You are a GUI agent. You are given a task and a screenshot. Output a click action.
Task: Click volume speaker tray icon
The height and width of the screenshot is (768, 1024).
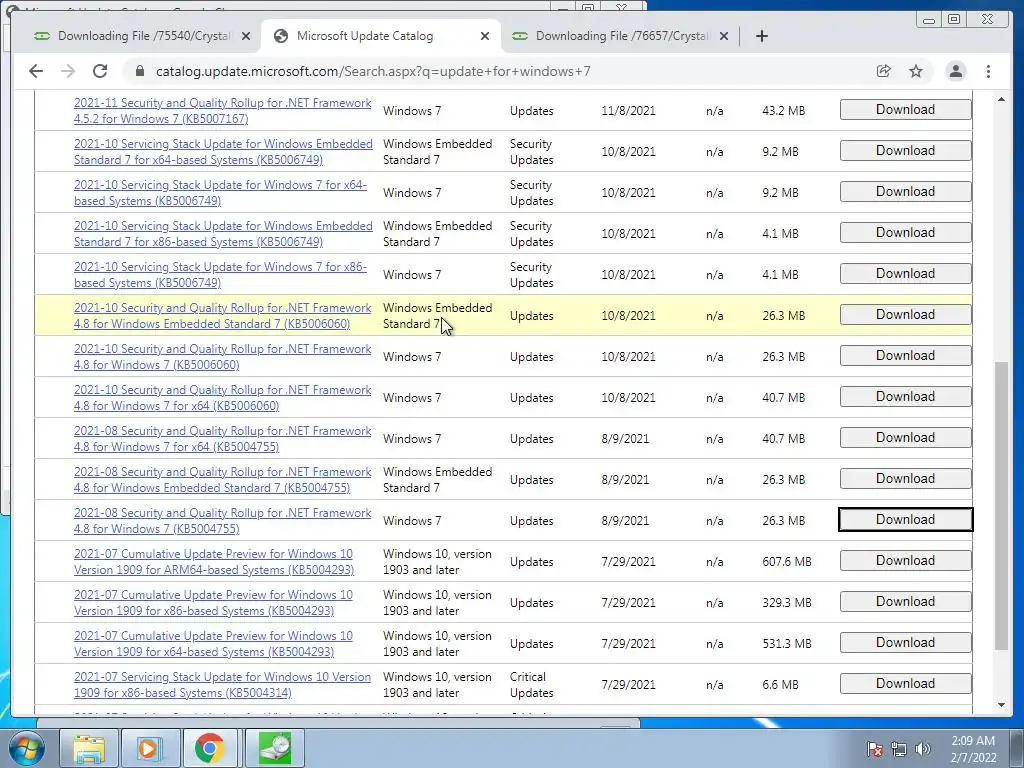pyautogui.click(x=922, y=749)
